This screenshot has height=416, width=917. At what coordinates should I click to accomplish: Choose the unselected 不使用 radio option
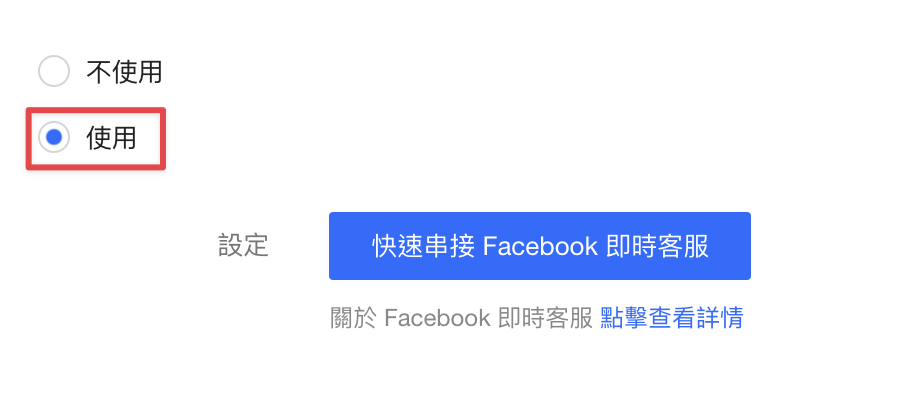(x=54, y=72)
